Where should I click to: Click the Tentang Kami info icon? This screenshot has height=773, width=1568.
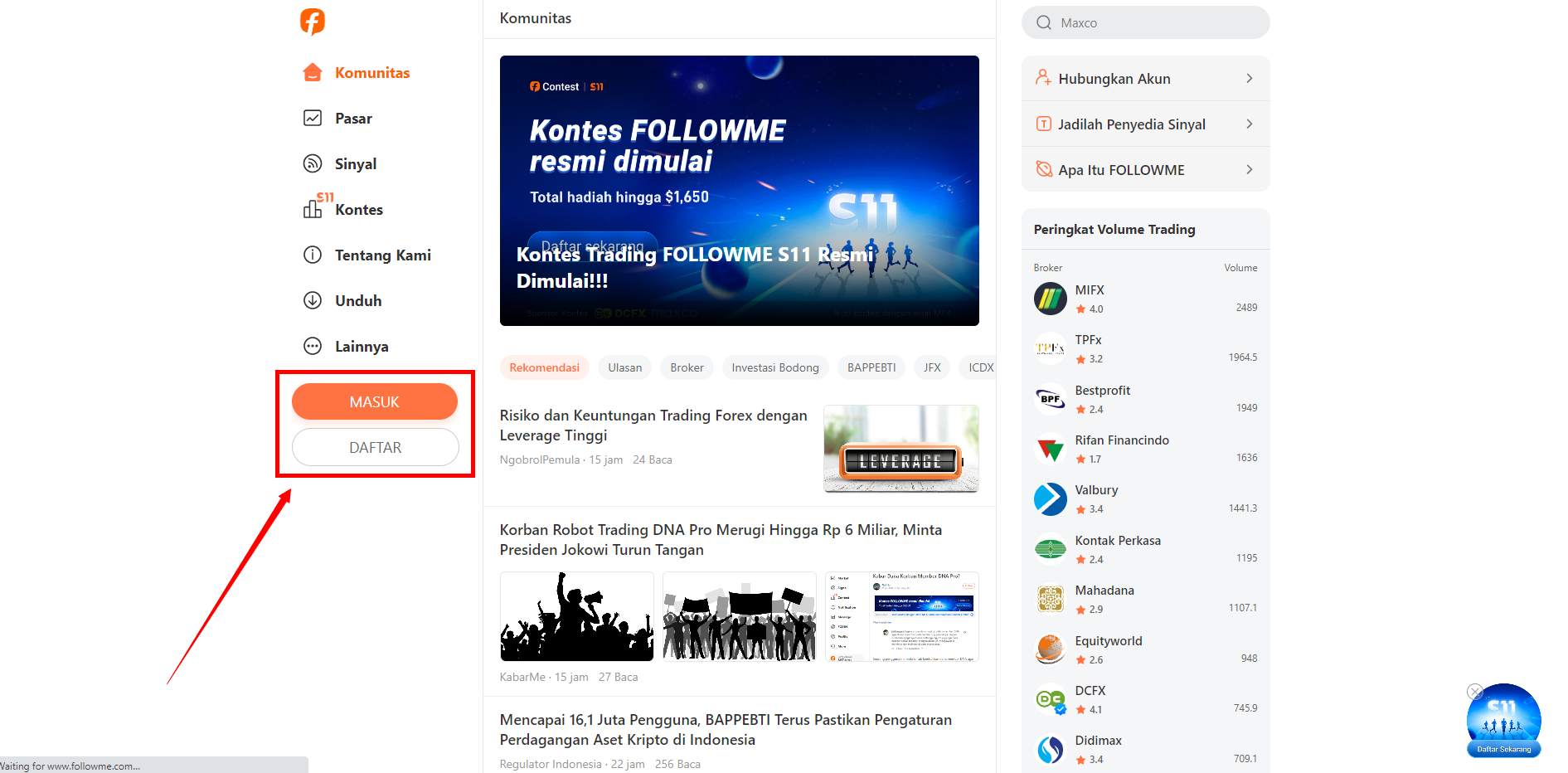point(313,255)
